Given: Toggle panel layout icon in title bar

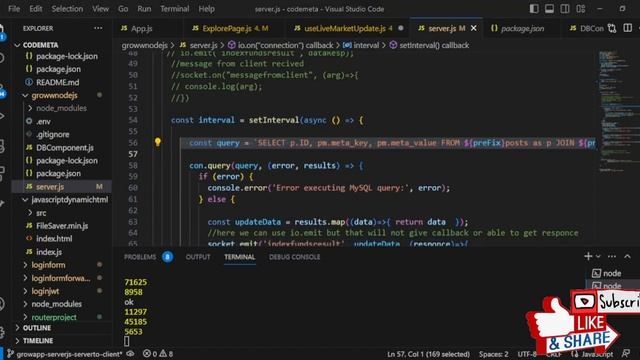Looking at the screenshot, I should pyautogui.click(x=549, y=9).
